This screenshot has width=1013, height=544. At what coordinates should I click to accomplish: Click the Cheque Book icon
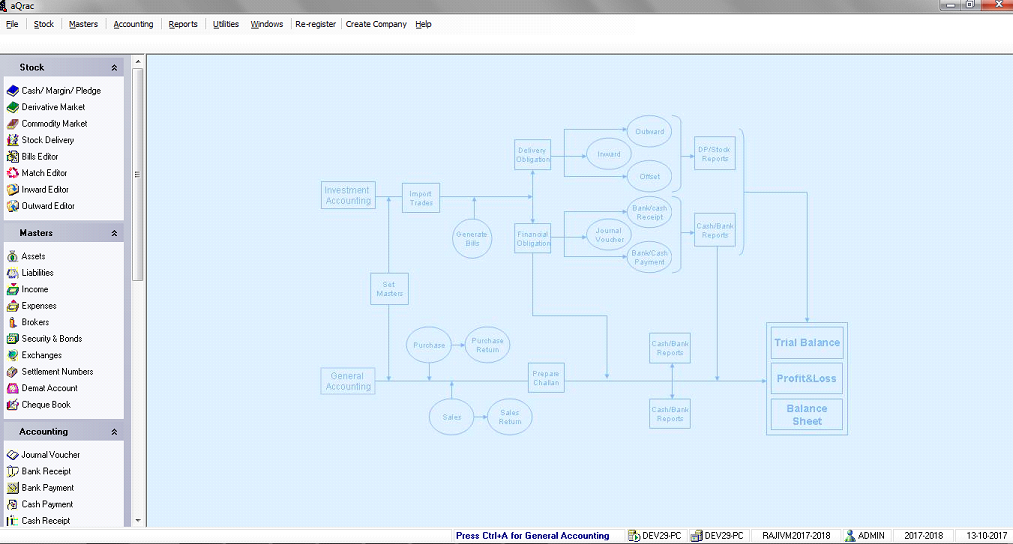point(12,404)
